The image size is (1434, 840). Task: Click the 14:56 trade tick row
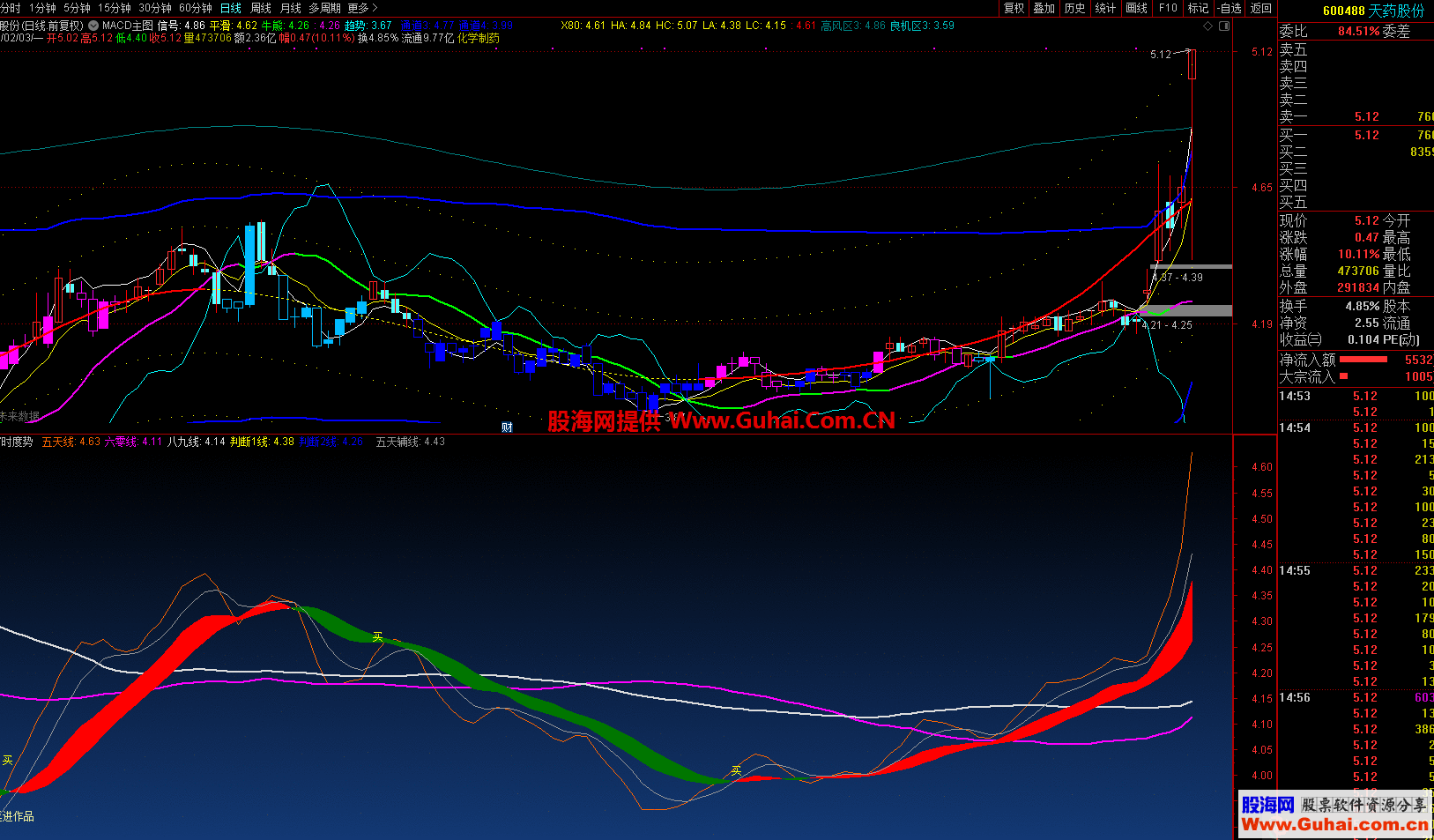(1356, 697)
